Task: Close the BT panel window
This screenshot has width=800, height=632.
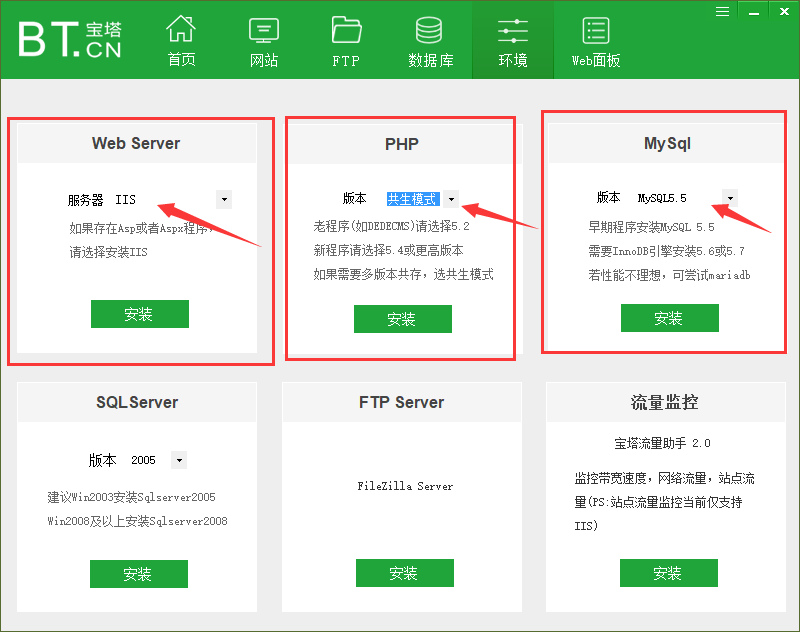Action: tap(784, 11)
